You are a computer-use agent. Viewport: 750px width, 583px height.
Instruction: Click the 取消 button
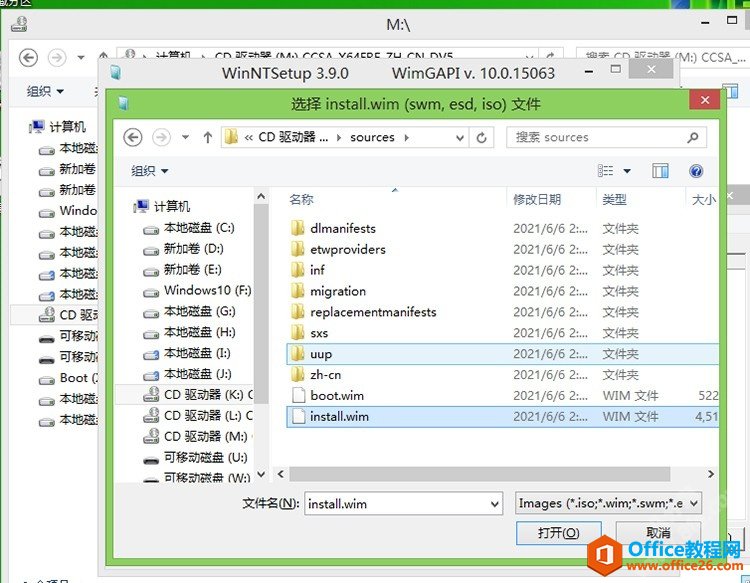(x=658, y=532)
